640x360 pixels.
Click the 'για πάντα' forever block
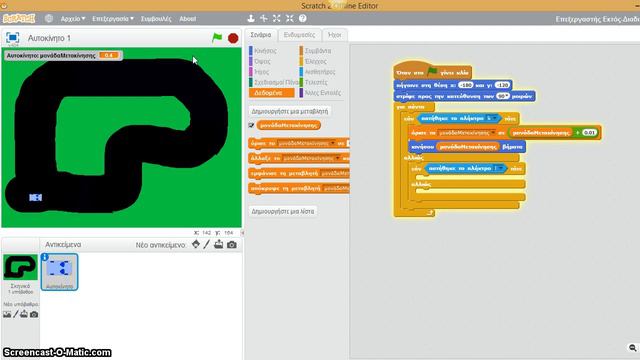411,107
